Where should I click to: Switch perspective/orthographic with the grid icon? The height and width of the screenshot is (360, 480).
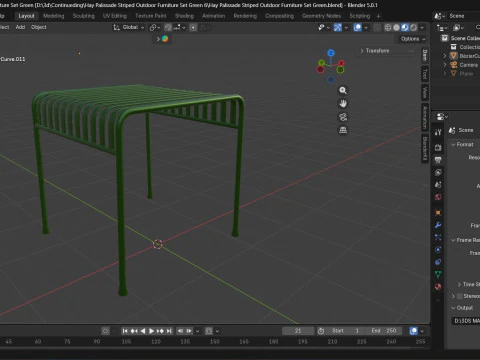[343, 130]
